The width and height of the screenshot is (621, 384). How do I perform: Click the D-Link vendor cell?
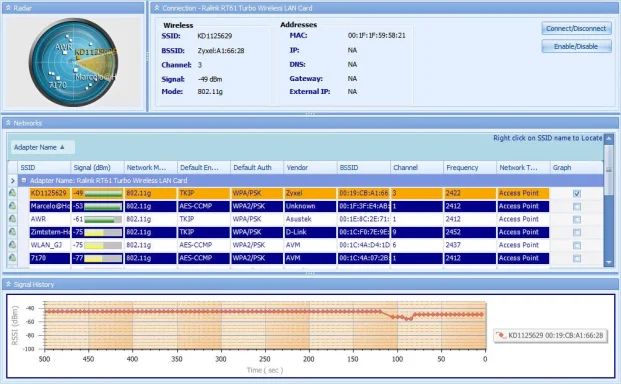click(x=310, y=232)
